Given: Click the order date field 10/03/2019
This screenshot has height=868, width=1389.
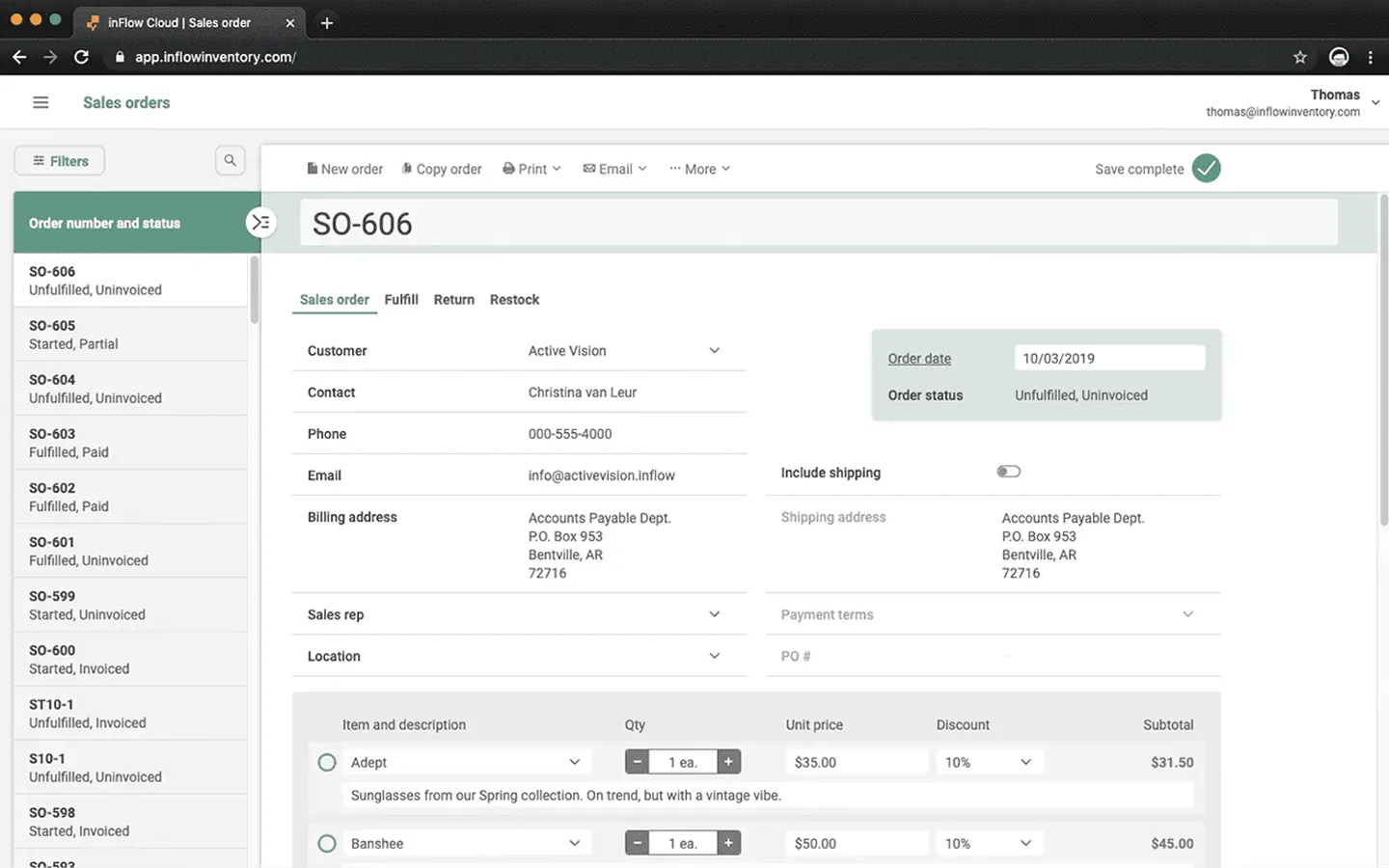Looking at the screenshot, I should (x=1109, y=358).
